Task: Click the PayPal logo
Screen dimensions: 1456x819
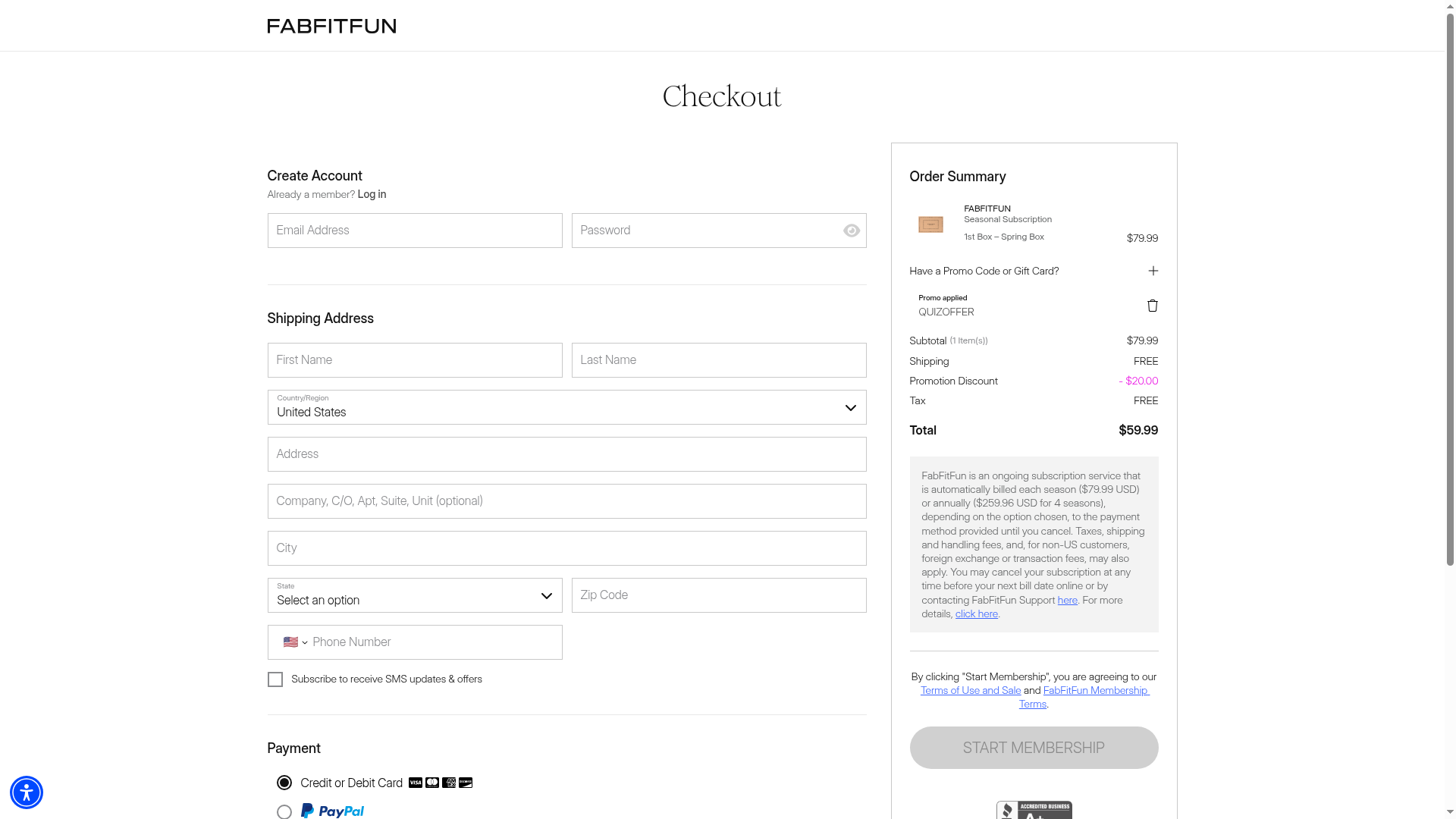Action: (332, 811)
